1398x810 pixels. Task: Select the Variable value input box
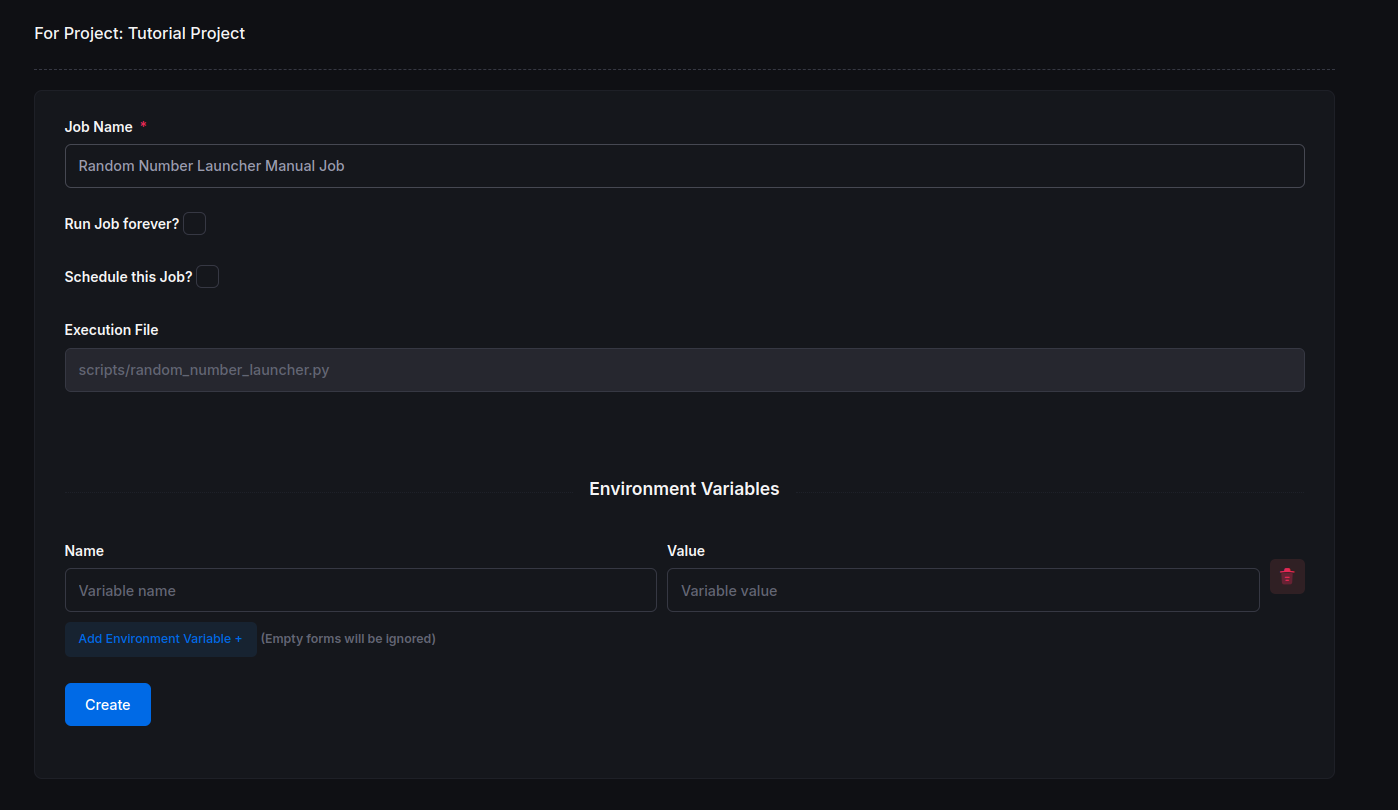[962, 591]
